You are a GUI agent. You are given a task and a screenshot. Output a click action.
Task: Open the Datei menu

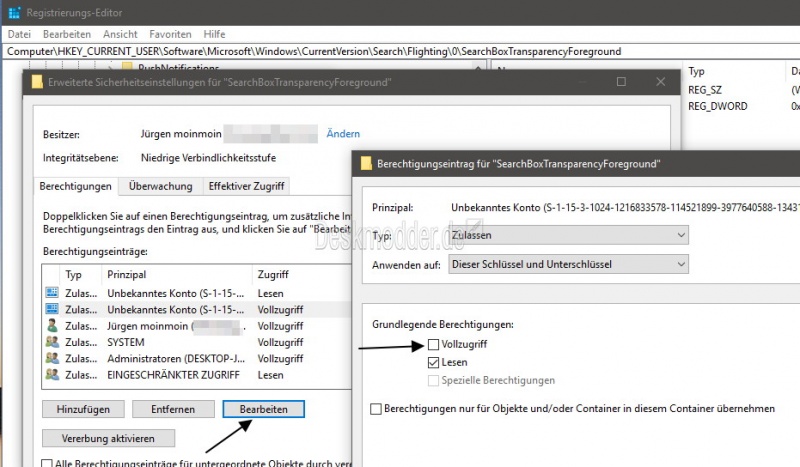coord(19,34)
